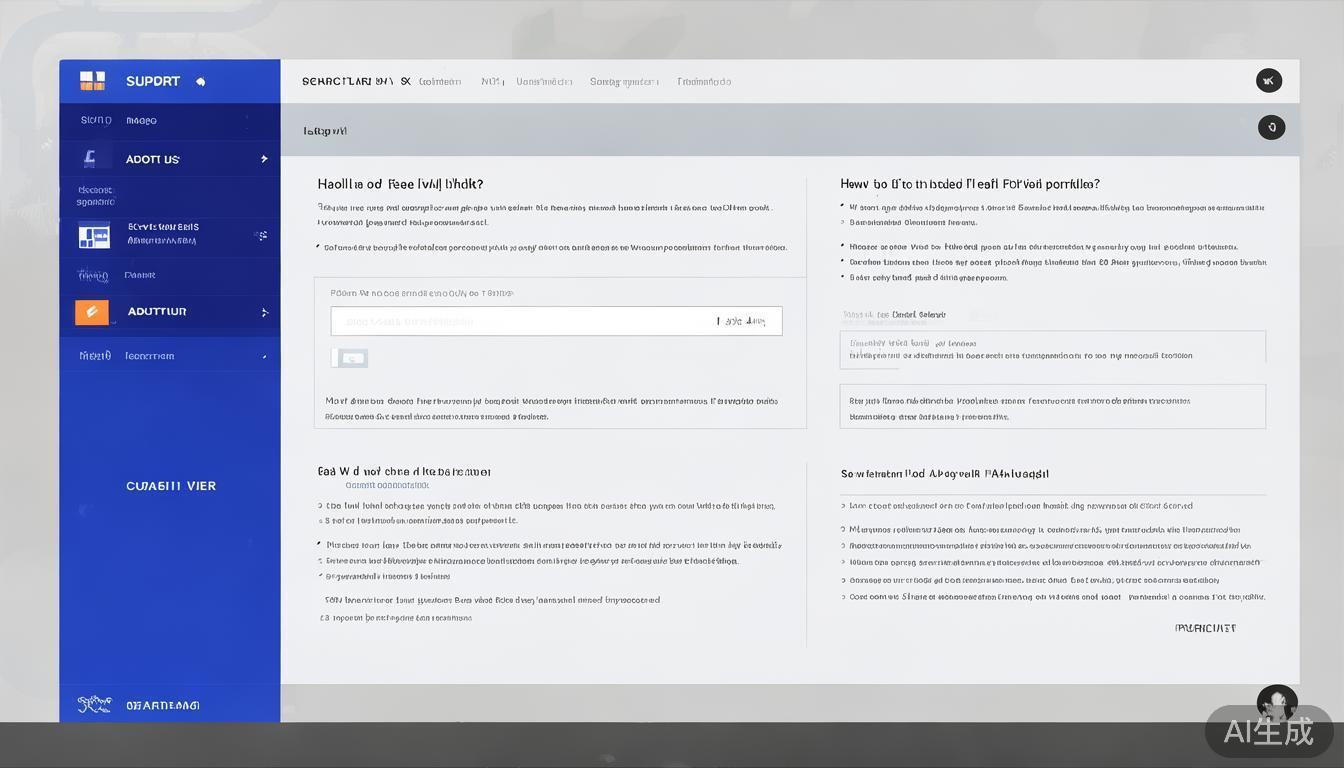The height and width of the screenshot is (768, 1344).
Task: Expand the orange-icon sidebar item arrow
Action: (x=264, y=312)
